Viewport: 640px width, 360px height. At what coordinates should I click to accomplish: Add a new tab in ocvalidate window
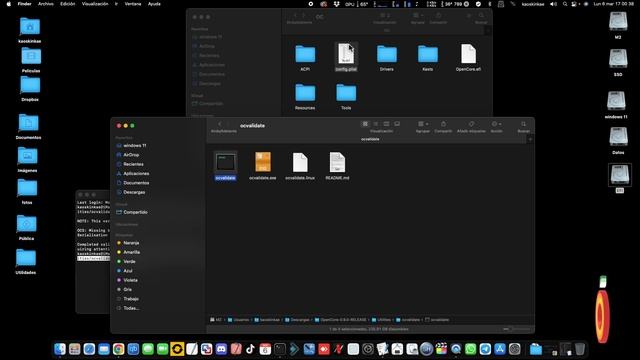[530, 139]
